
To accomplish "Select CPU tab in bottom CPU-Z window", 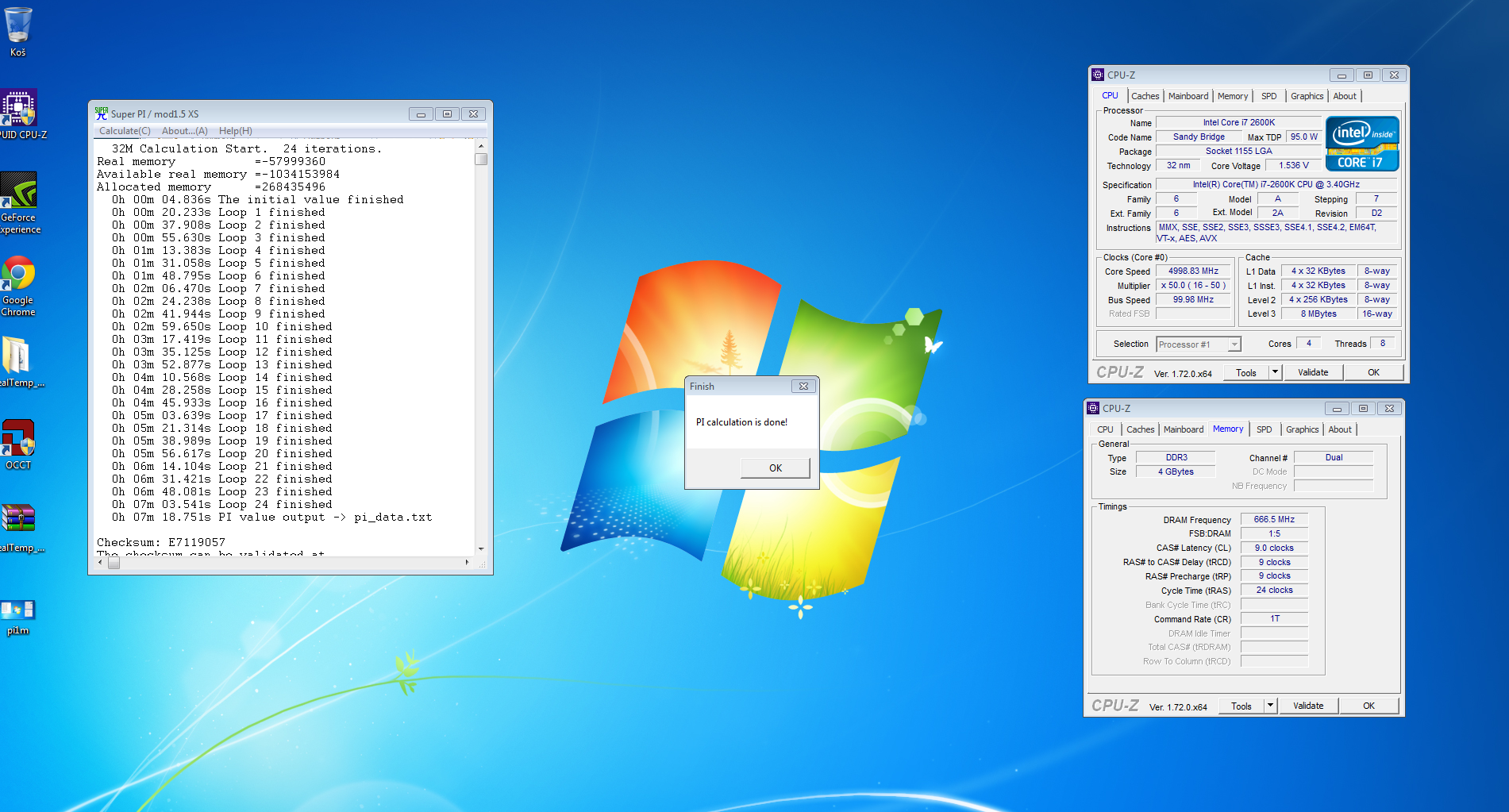I will click(1105, 429).
